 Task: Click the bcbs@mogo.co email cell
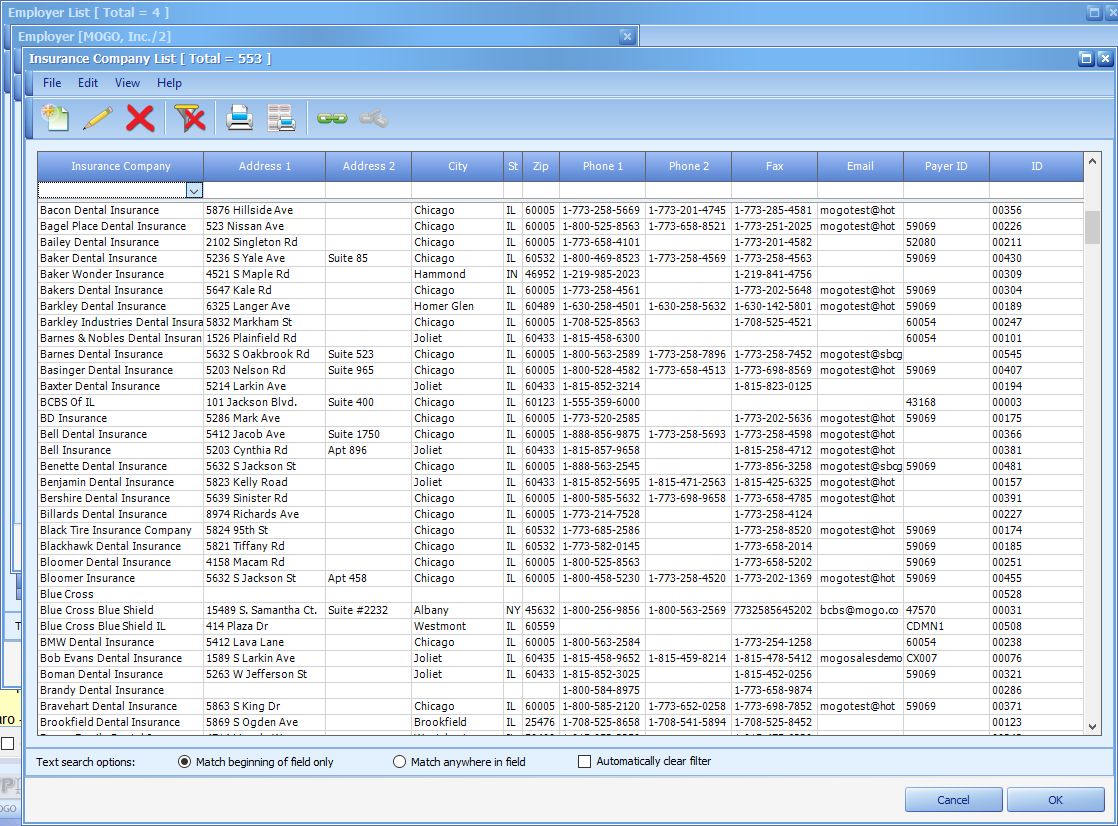click(859, 611)
